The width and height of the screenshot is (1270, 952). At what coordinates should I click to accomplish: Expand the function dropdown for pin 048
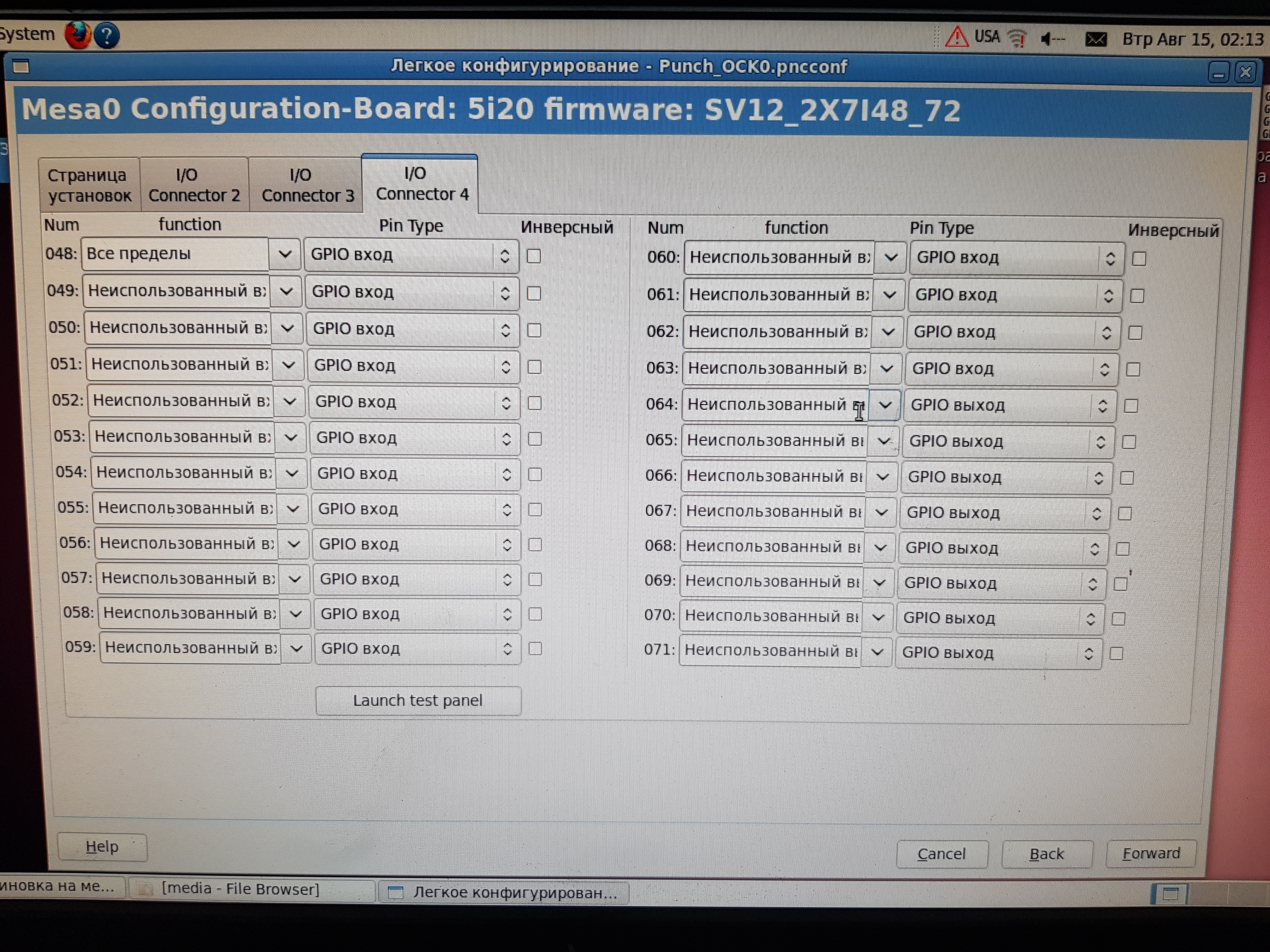(285, 254)
